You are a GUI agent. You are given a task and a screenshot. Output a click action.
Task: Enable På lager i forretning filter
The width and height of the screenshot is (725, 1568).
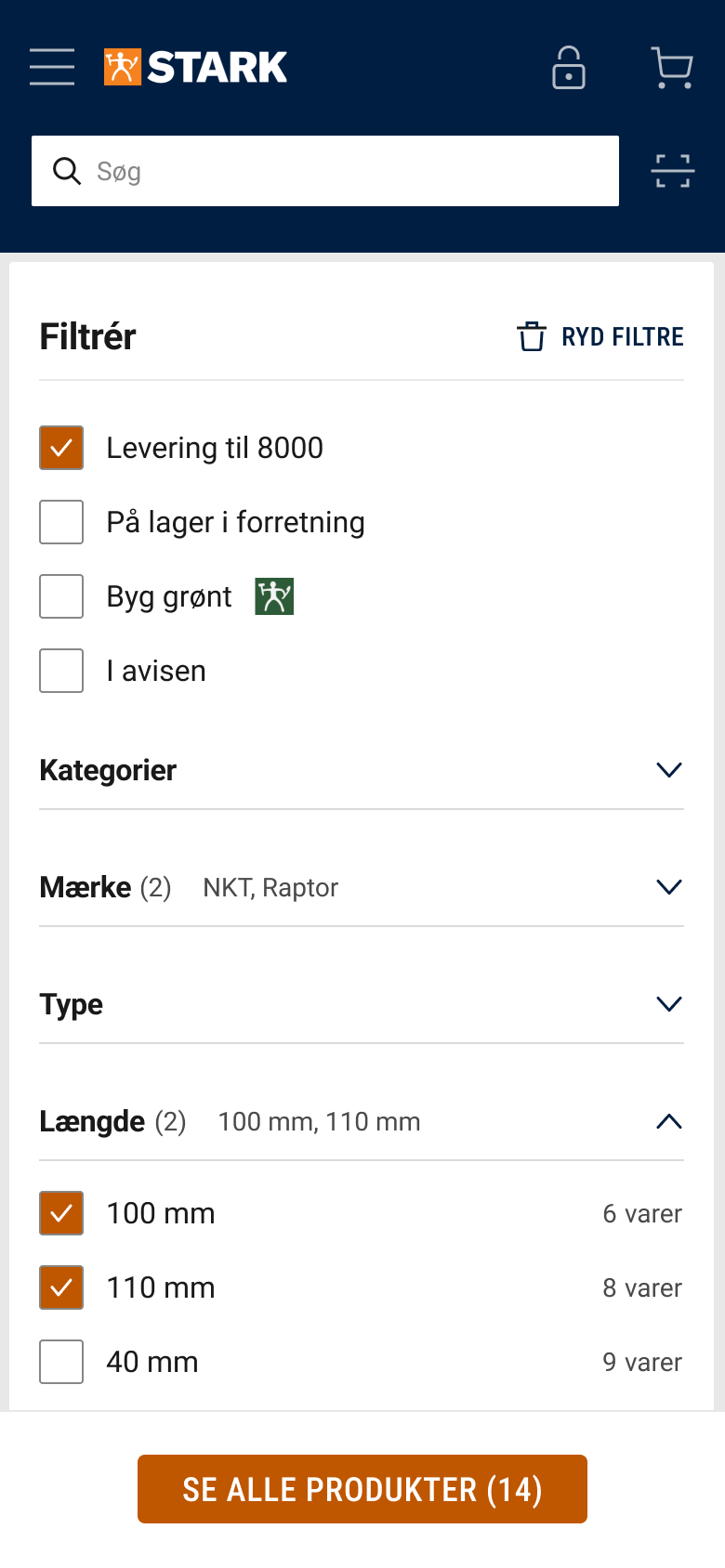(x=61, y=522)
